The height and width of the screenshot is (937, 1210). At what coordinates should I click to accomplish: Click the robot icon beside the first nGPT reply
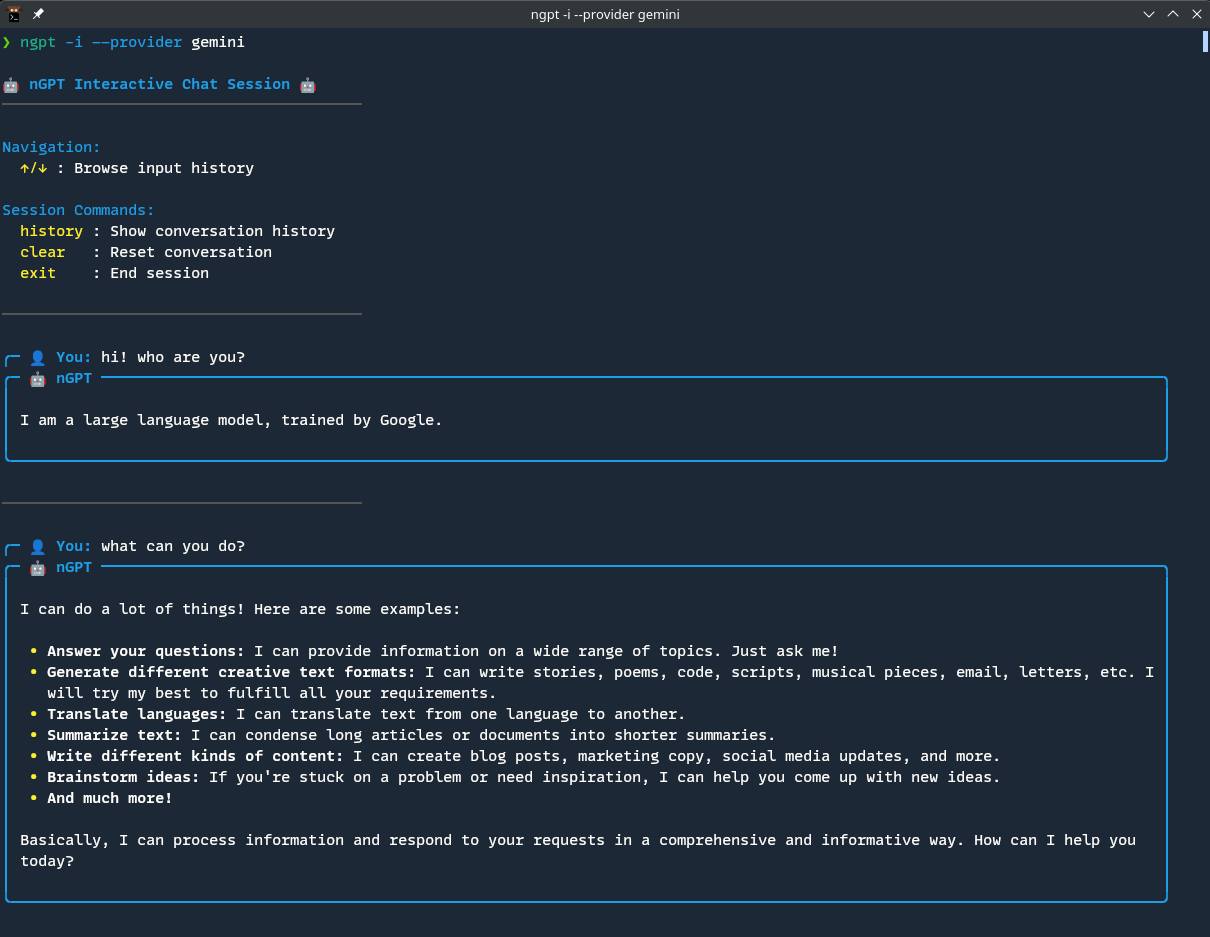point(37,379)
